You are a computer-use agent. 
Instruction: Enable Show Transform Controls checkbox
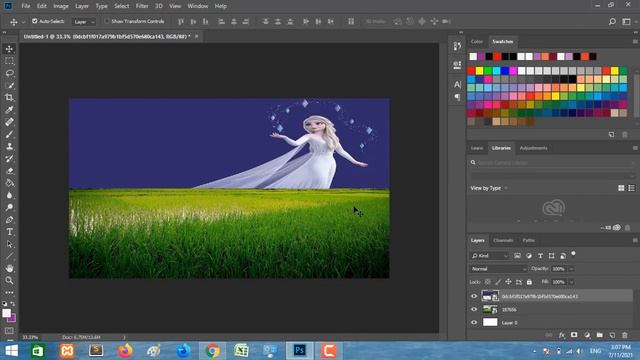107,21
